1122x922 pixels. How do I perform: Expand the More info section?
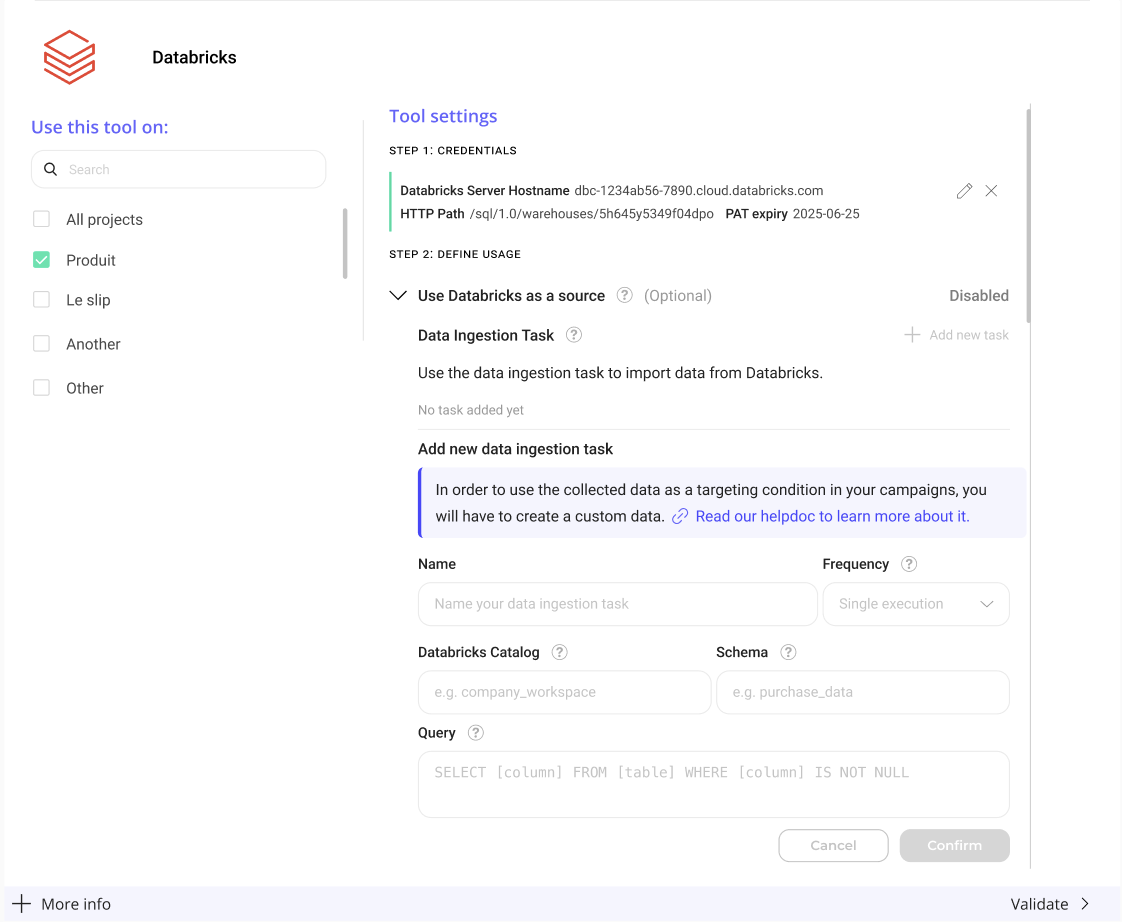point(62,904)
